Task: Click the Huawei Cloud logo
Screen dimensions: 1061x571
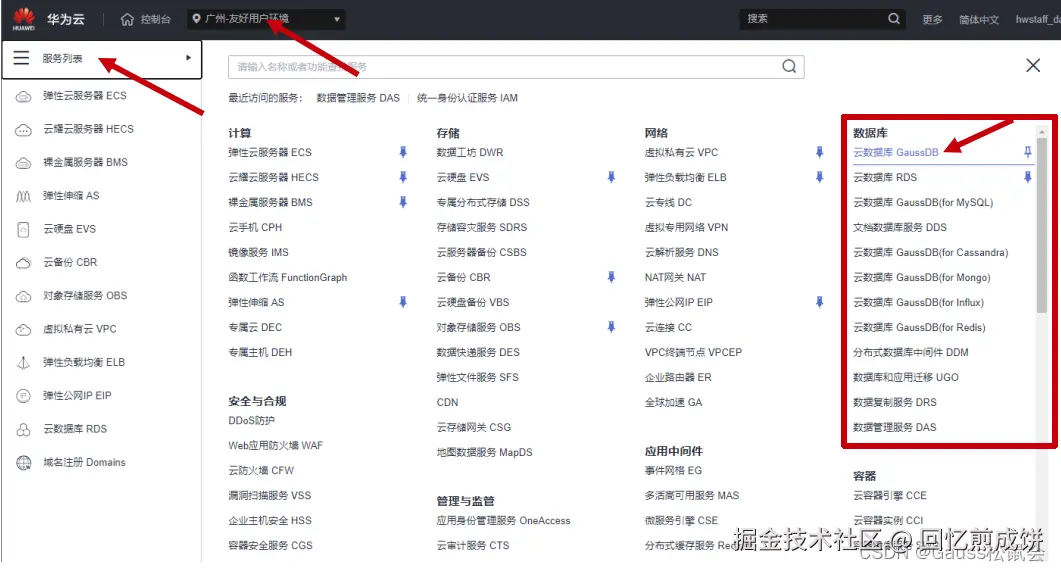Action: click(24, 19)
